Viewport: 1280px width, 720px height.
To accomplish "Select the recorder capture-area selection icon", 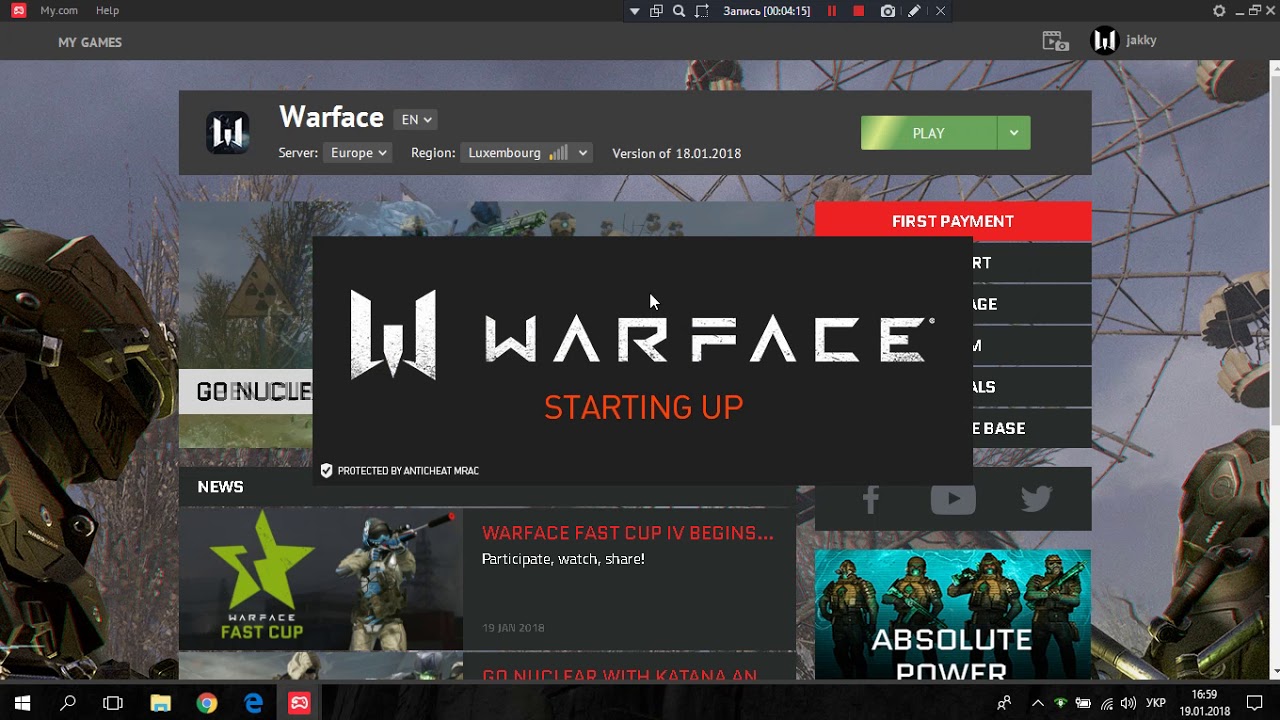I will 702,11.
